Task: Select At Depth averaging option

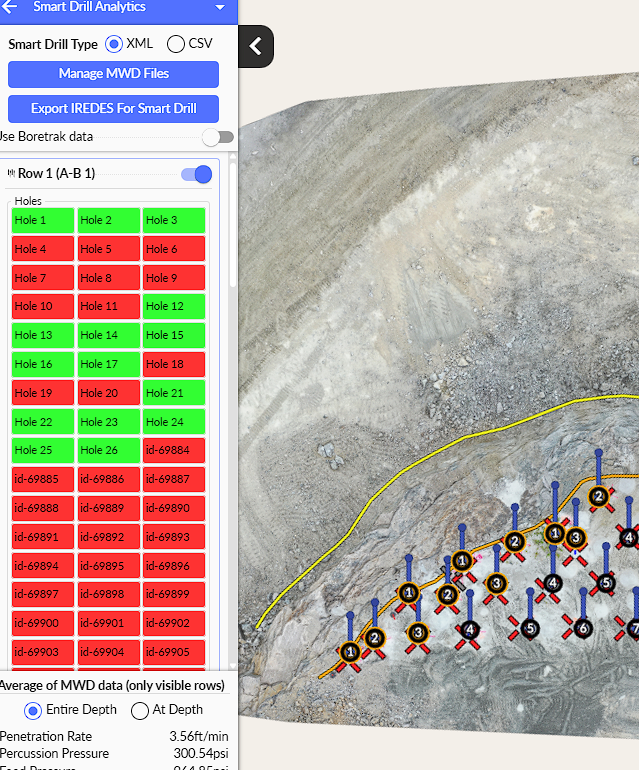Action: [140, 711]
